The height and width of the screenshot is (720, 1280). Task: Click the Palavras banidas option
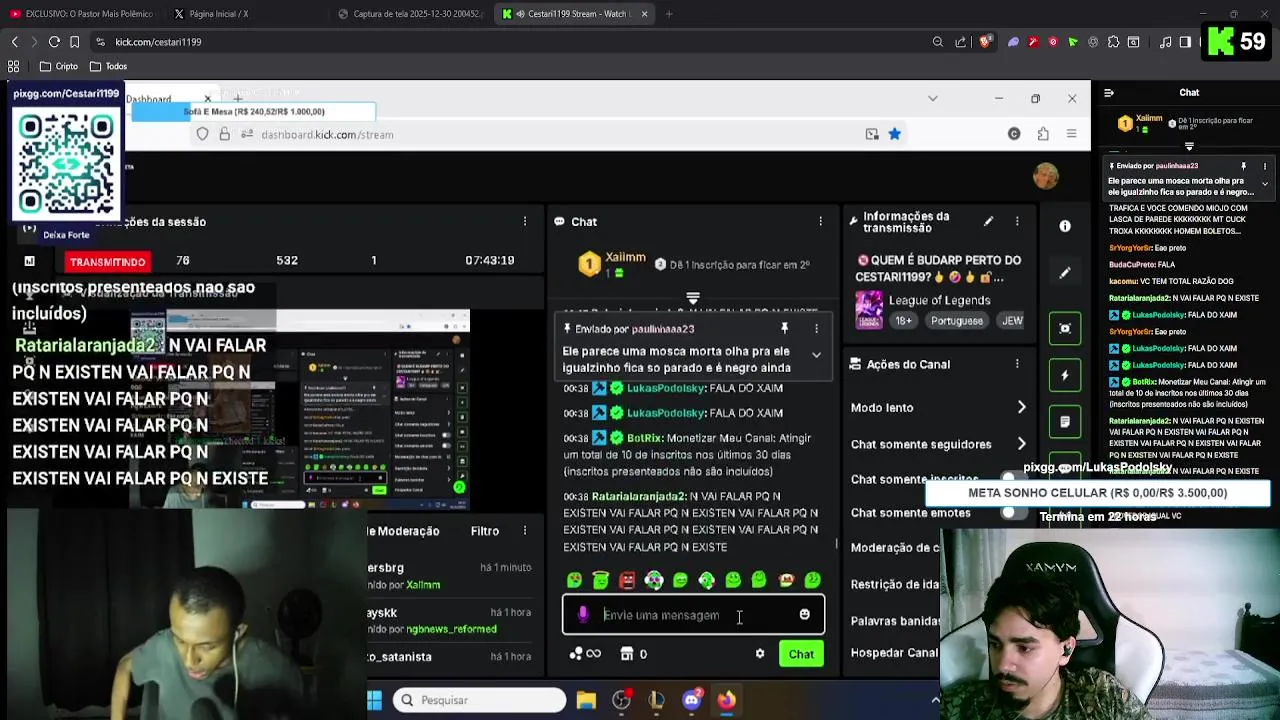(896, 621)
